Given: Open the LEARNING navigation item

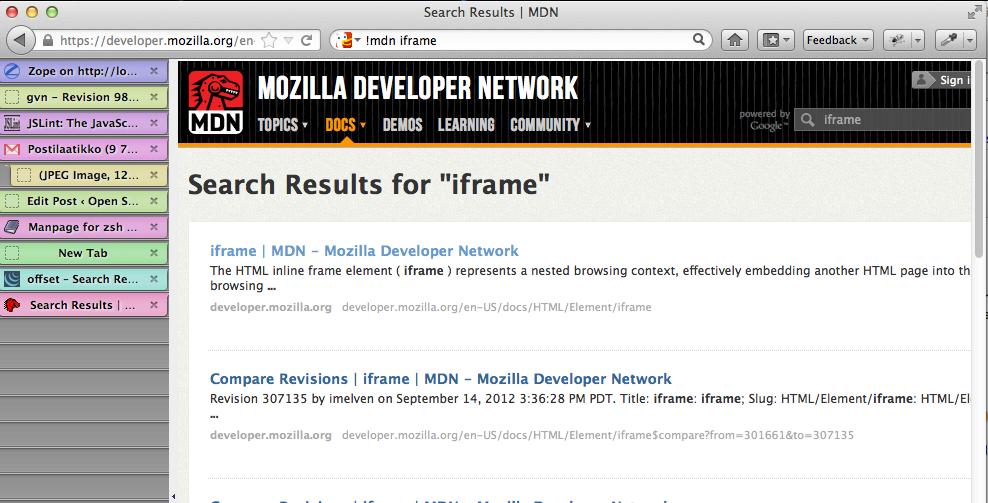Looking at the screenshot, I should [466, 125].
